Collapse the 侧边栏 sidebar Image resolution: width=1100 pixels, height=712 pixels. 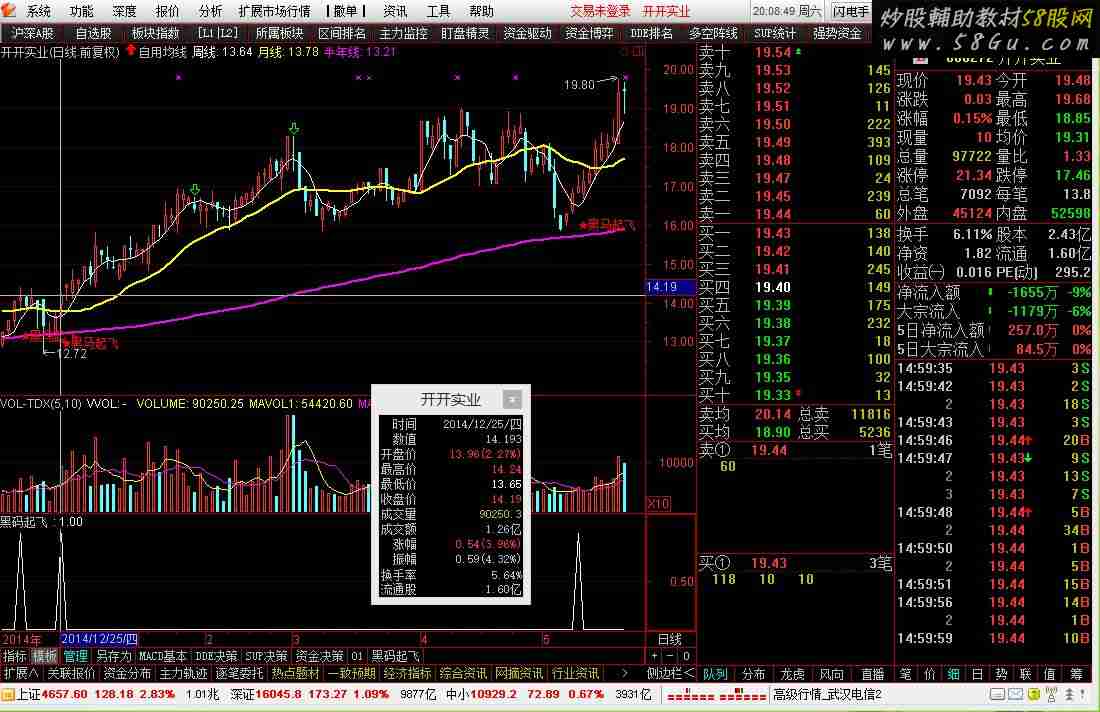click(x=671, y=674)
